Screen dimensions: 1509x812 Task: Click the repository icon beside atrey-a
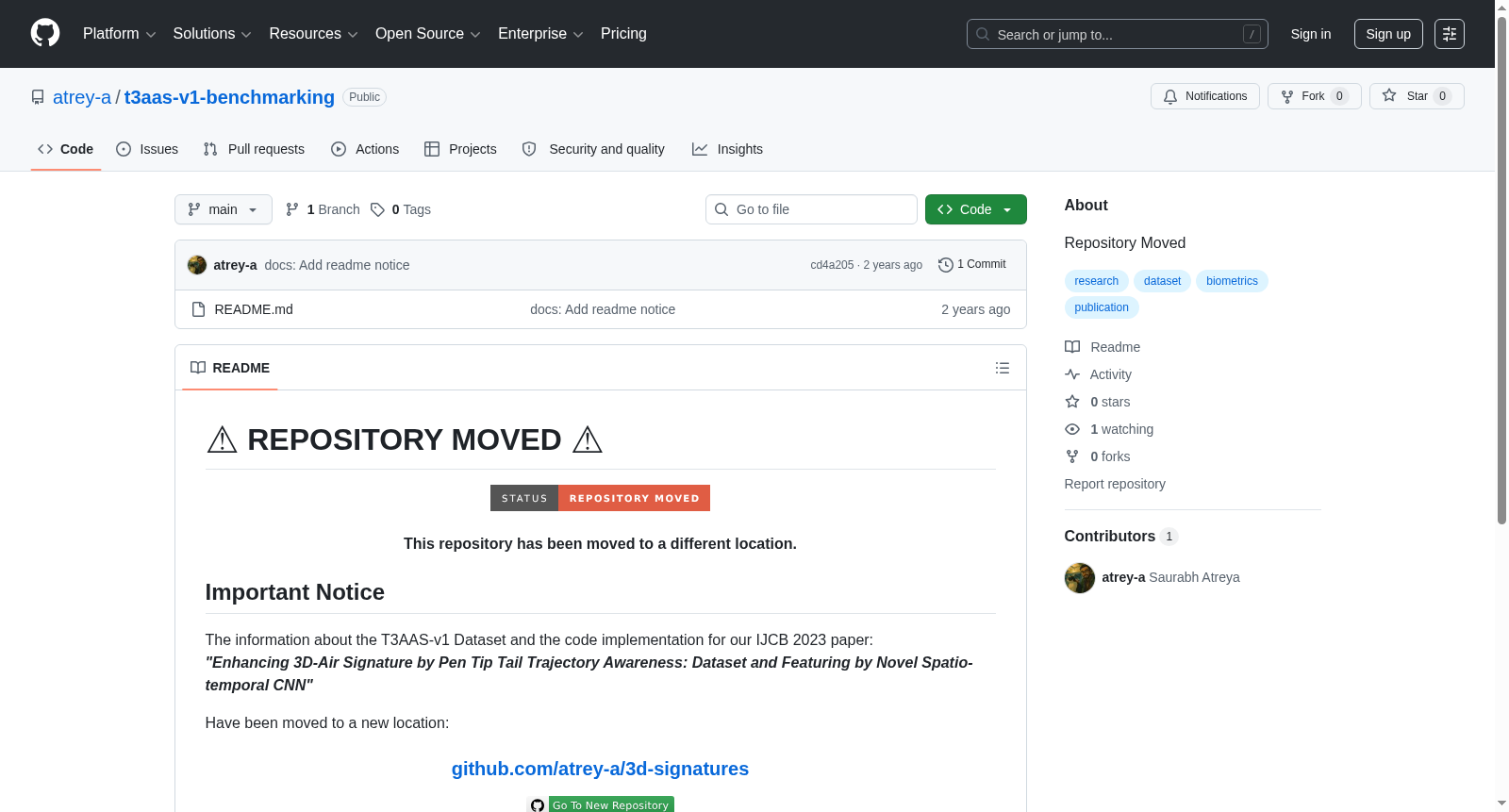pos(38,97)
